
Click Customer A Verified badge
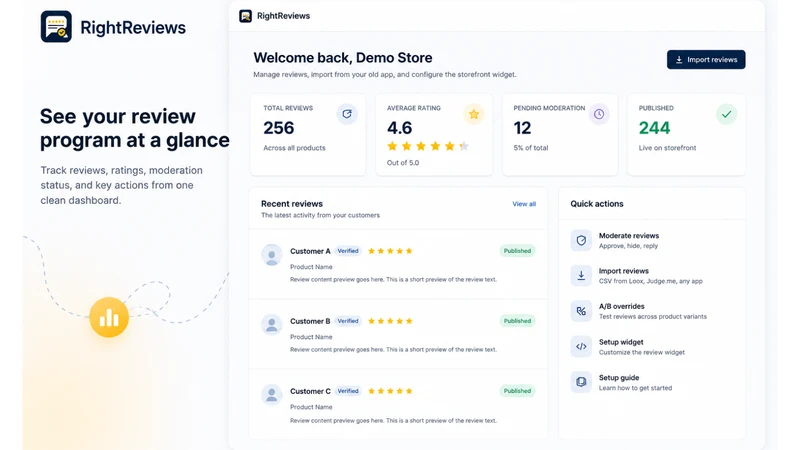348,251
